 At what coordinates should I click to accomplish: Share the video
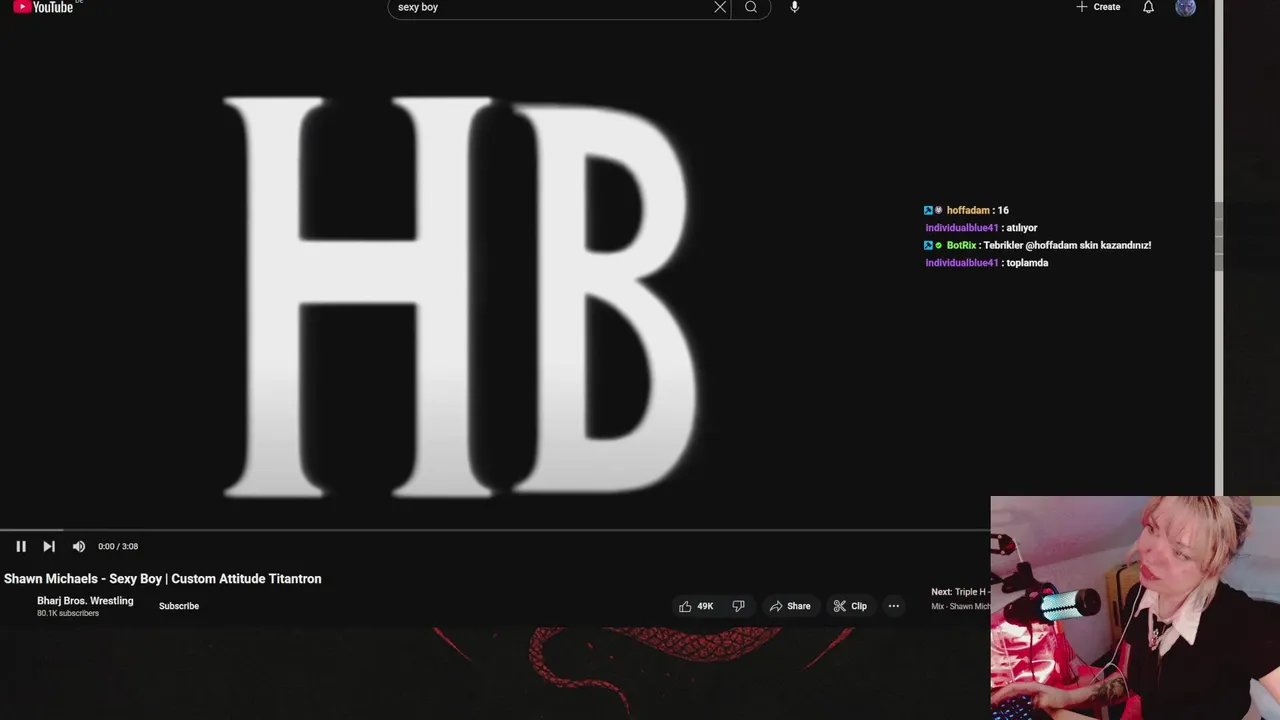pyautogui.click(x=790, y=606)
